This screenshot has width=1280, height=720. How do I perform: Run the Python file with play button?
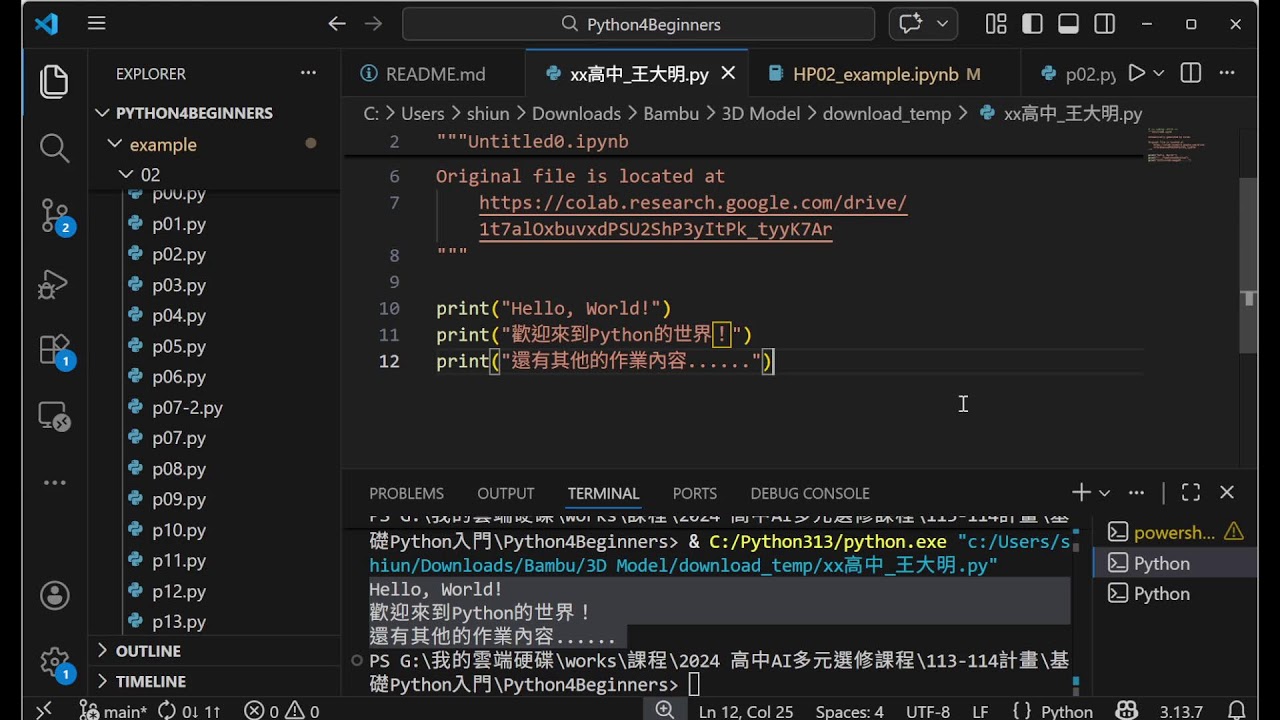pos(1137,73)
